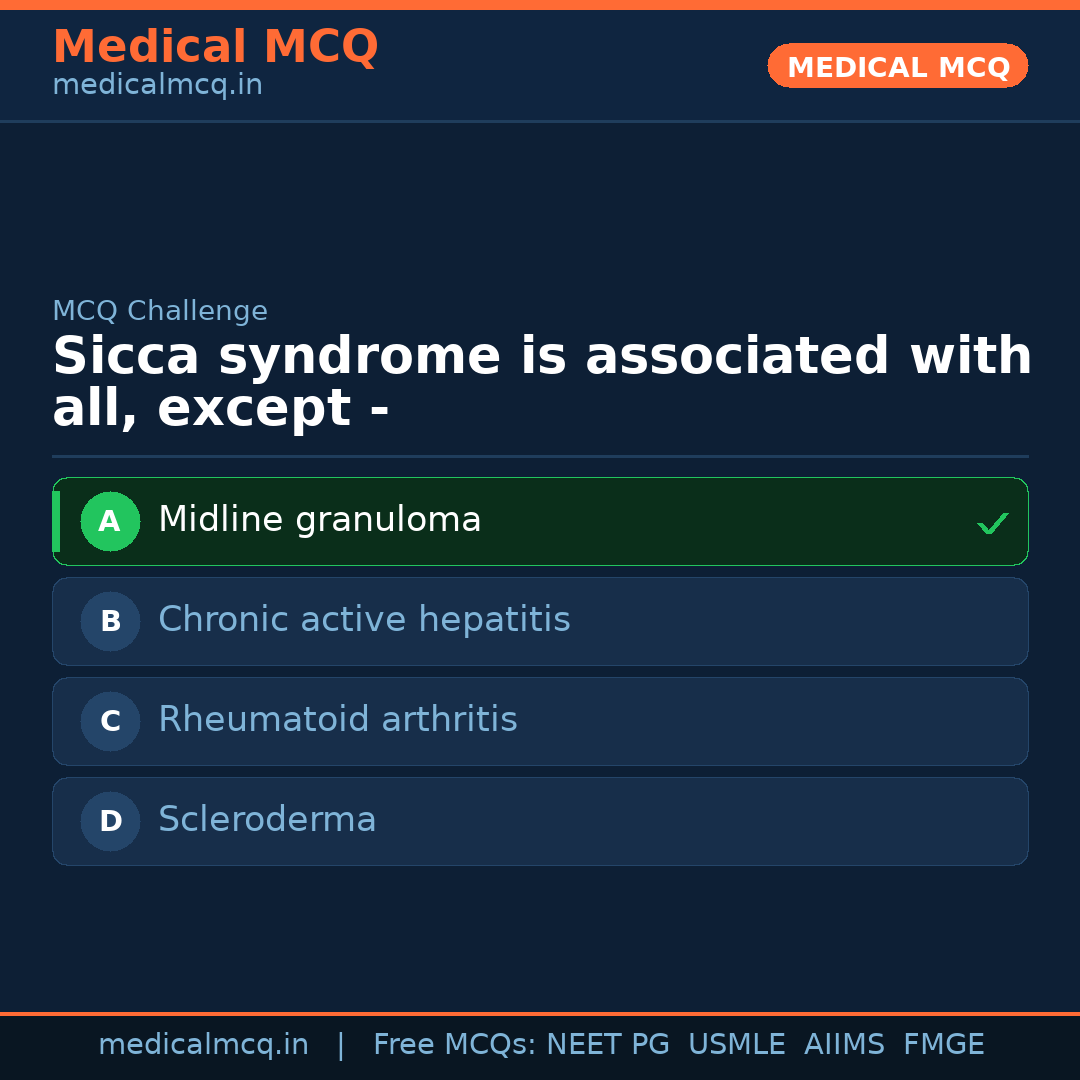The height and width of the screenshot is (1080, 1080).
Task: Click the green A option circle
Action: tap(110, 521)
